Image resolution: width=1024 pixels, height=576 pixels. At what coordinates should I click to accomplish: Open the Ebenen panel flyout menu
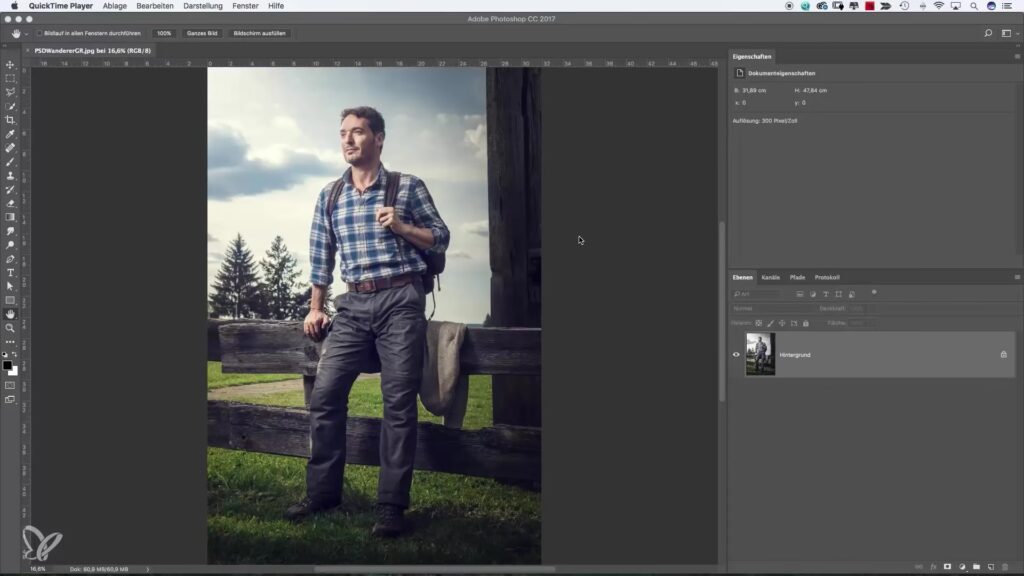[1017, 277]
